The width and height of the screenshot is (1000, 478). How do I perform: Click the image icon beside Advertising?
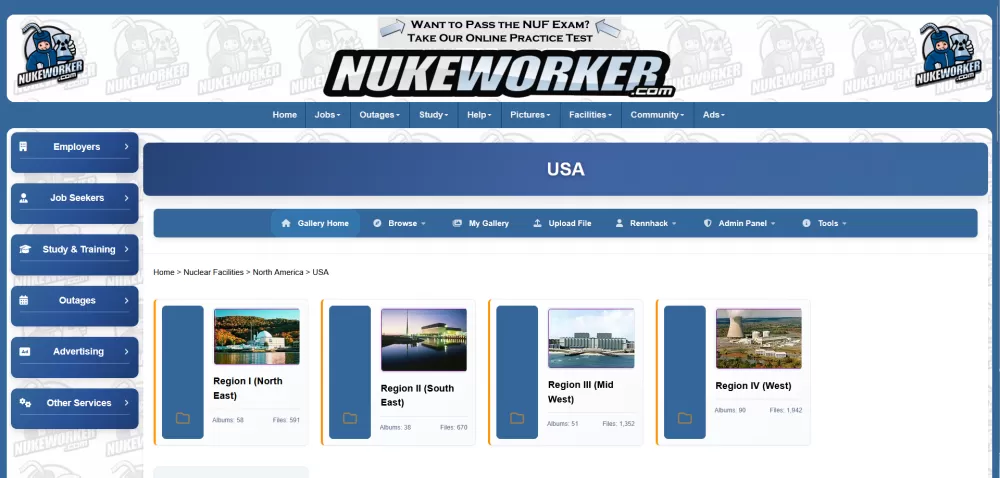click(24, 351)
